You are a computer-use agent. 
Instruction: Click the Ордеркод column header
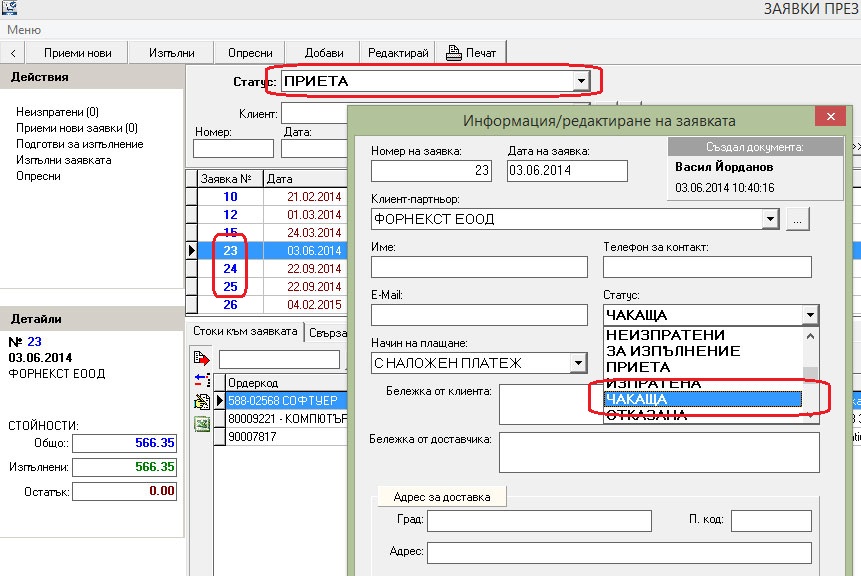click(287, 383)
